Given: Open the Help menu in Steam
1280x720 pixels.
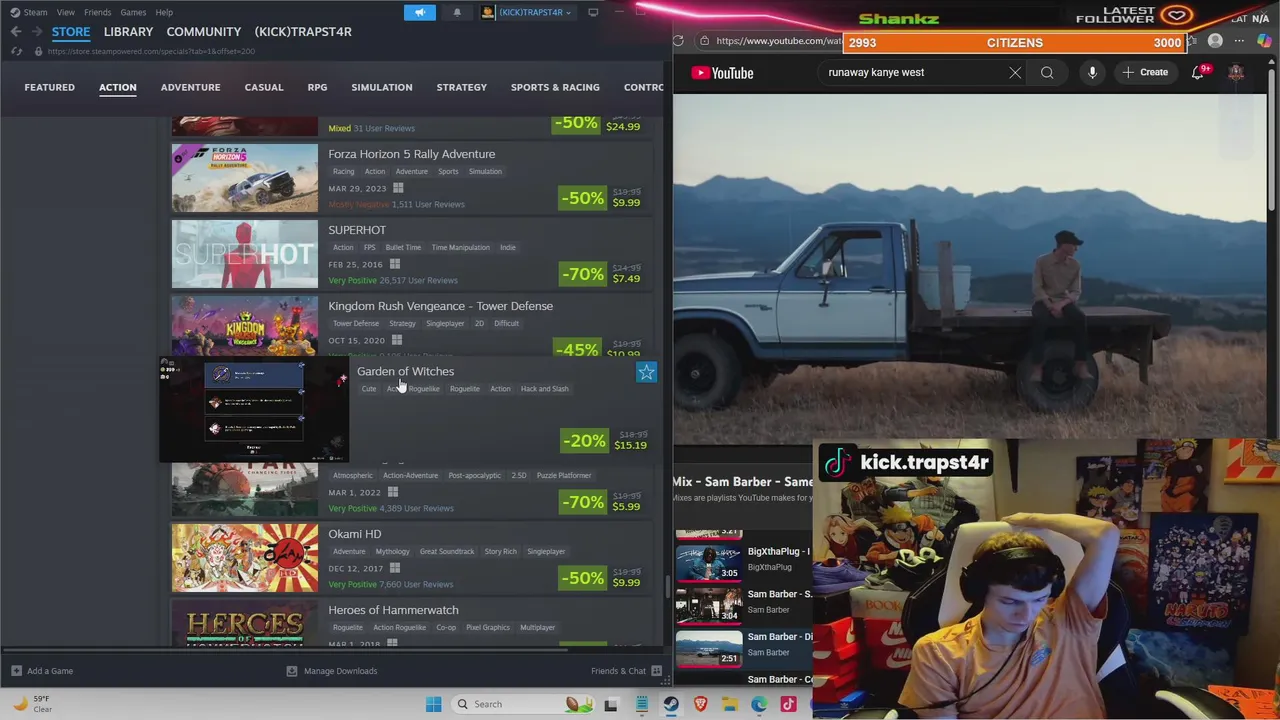Looking at the screenshot, I should [x=164, y=12].
